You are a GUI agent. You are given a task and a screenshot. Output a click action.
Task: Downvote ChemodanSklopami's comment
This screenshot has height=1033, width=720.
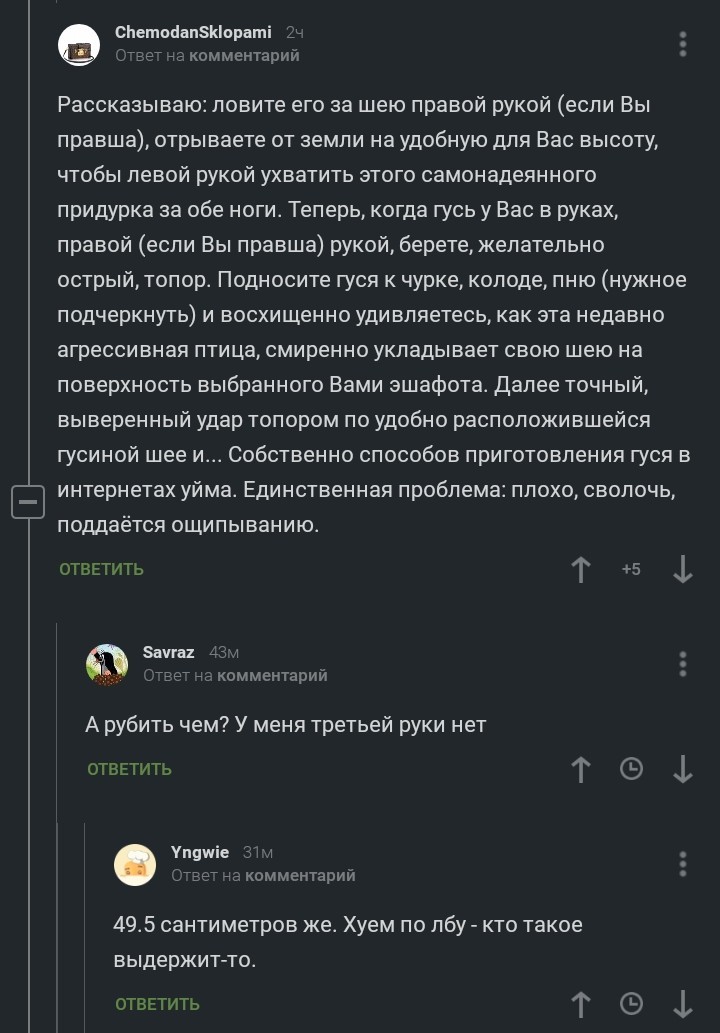coord(683,569)
